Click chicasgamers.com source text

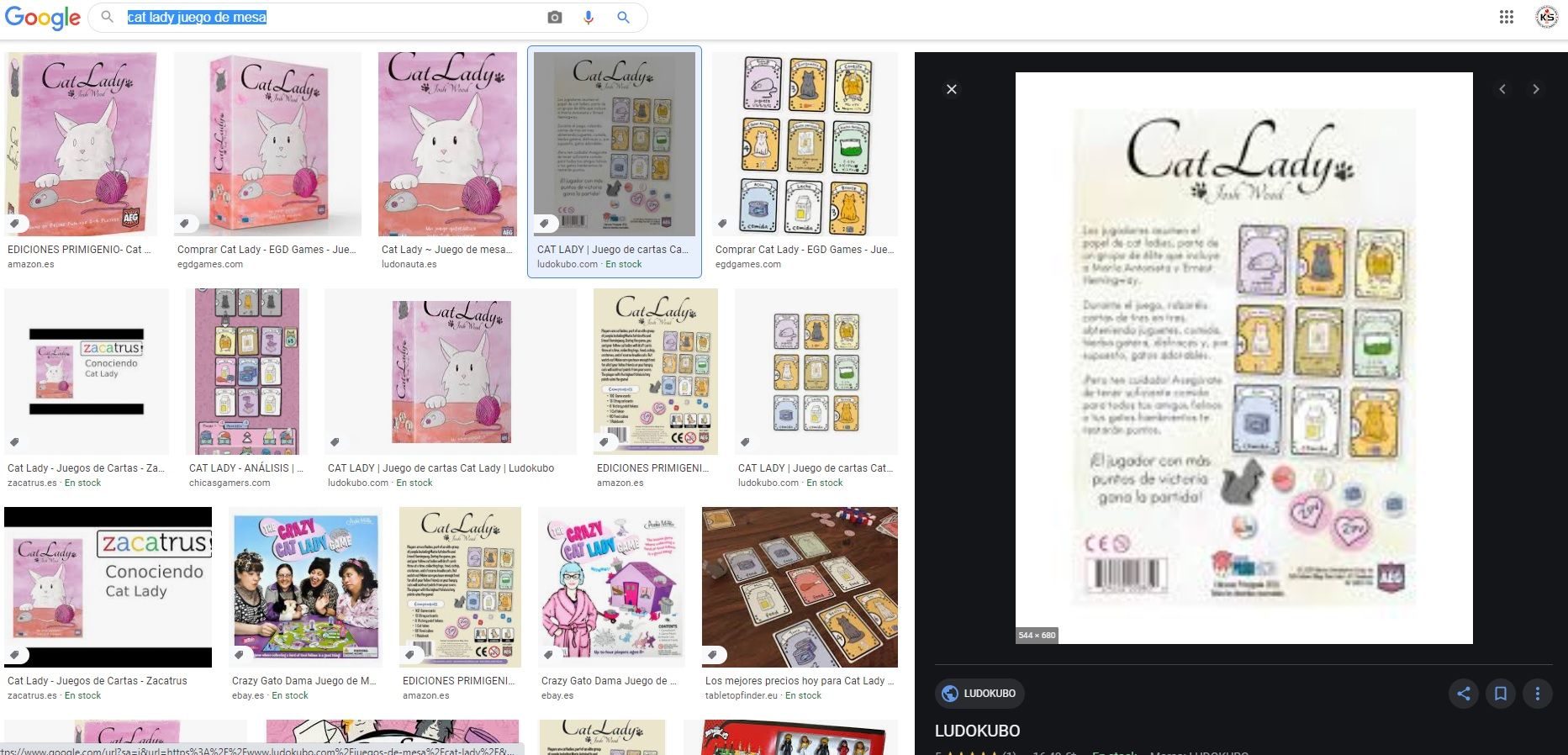230,483
